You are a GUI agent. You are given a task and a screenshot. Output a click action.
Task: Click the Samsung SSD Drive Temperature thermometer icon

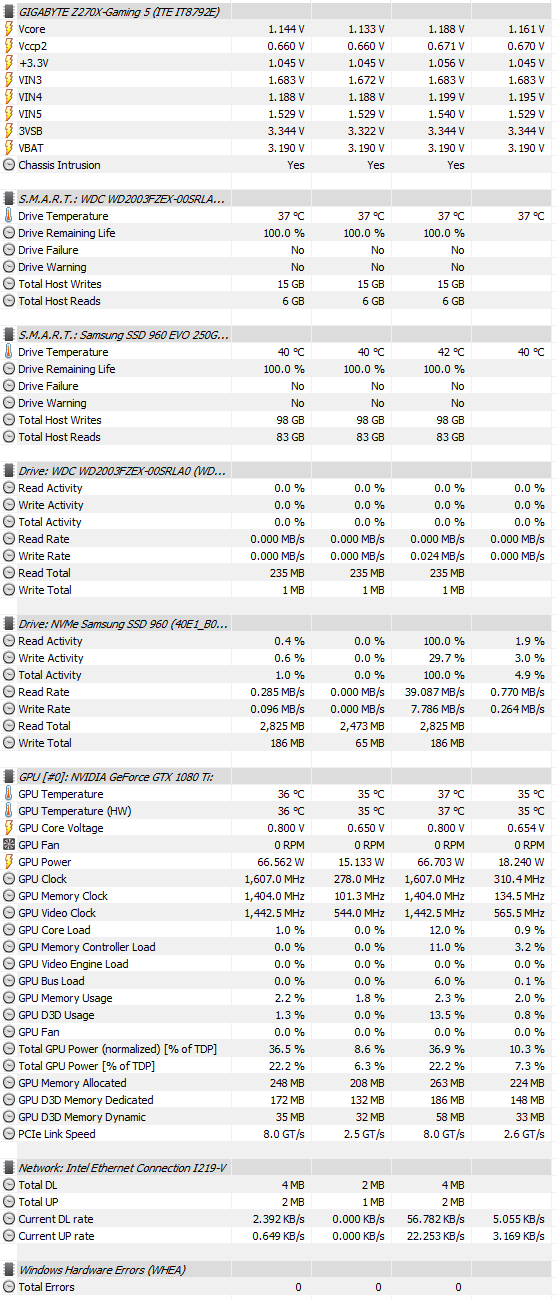[x=9, y=352]
